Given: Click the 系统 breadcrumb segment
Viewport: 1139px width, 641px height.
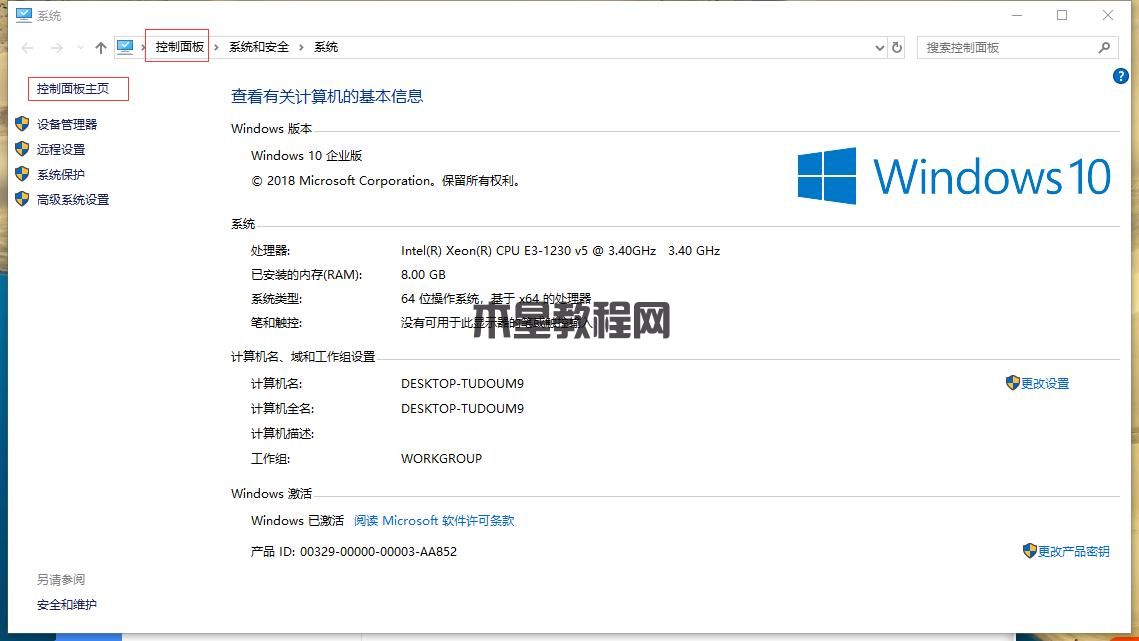Looking at the screenshot, I should [x=325, y=47].
